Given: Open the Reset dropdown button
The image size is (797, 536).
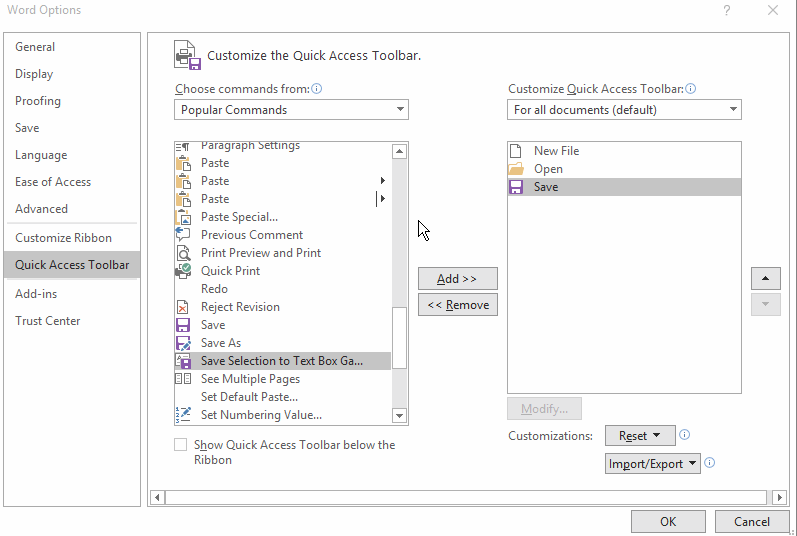Looking at the screenshot, I should [640, 435].
